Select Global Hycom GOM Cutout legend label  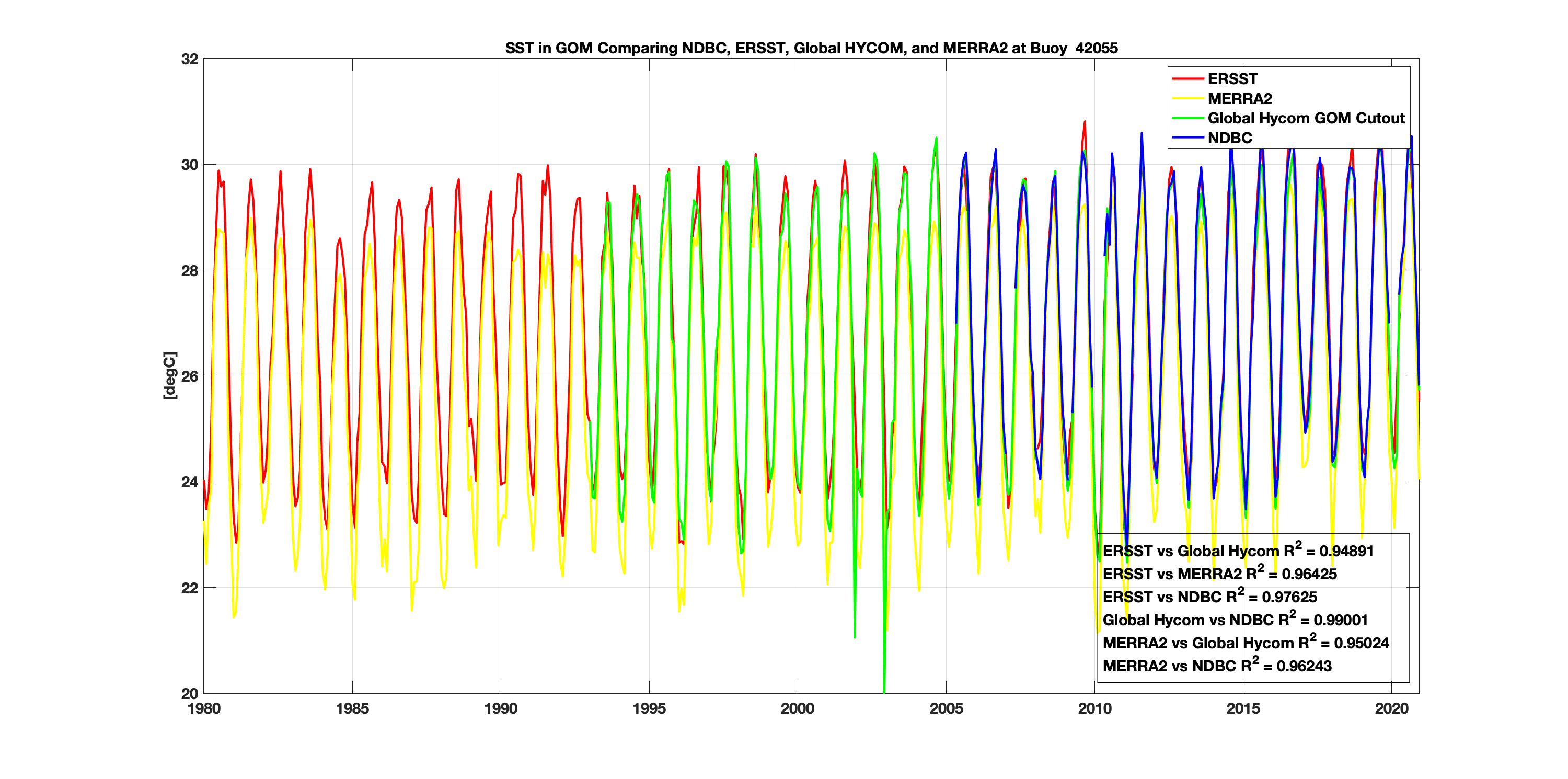coord(1306,118)
